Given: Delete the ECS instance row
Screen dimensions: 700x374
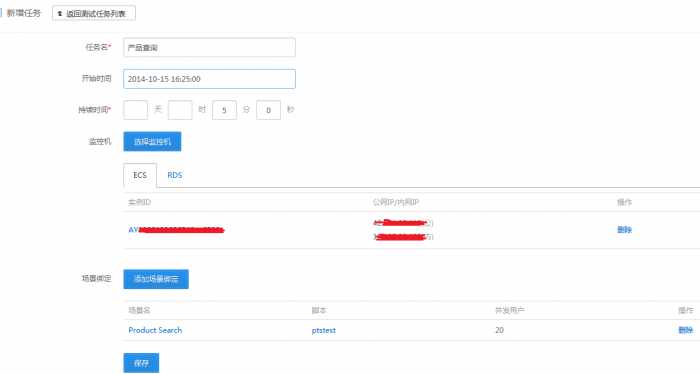Looking at the screenshot, I should 624,230.
